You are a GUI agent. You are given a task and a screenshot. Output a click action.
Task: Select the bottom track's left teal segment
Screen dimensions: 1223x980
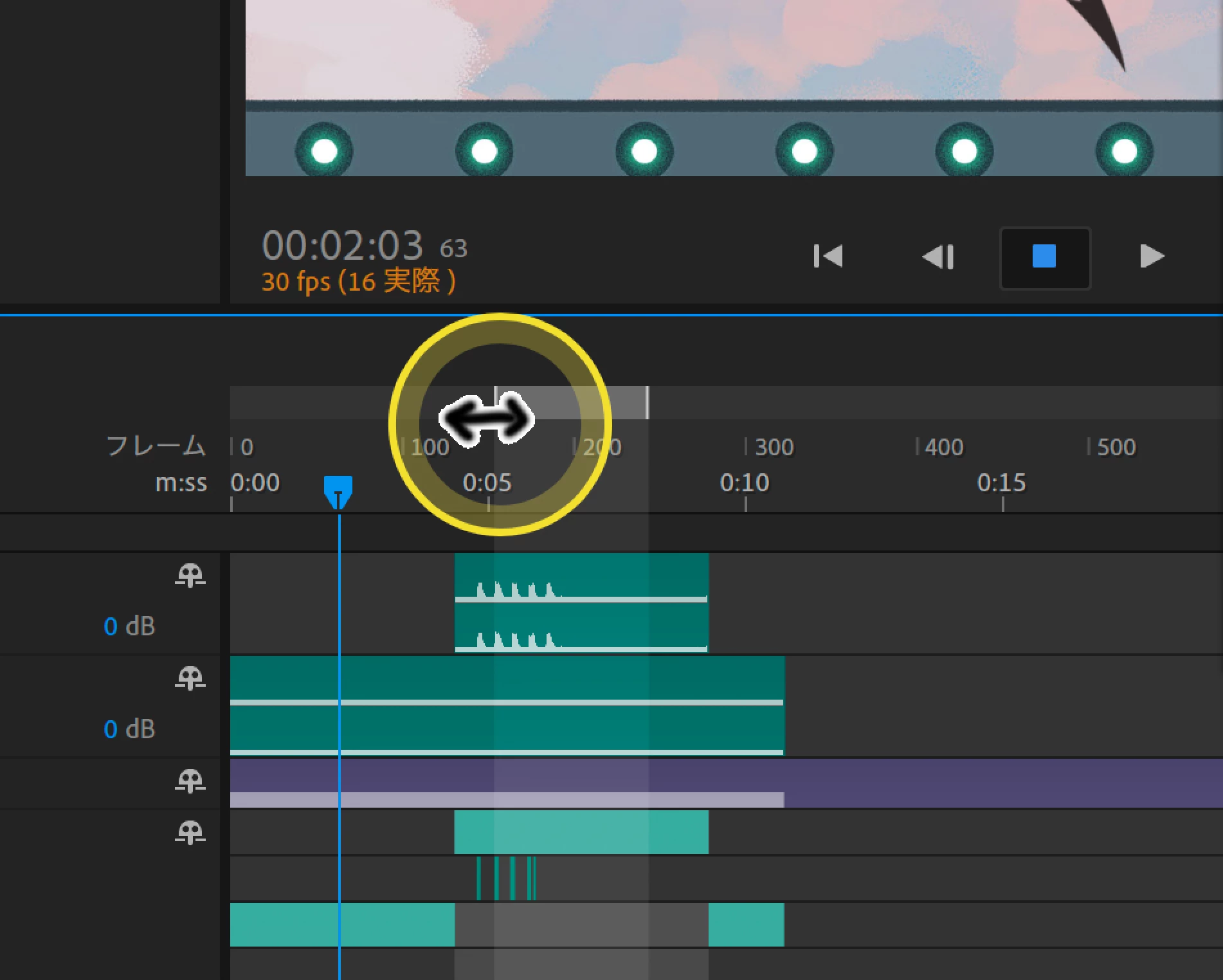click(x=342, y=925)
